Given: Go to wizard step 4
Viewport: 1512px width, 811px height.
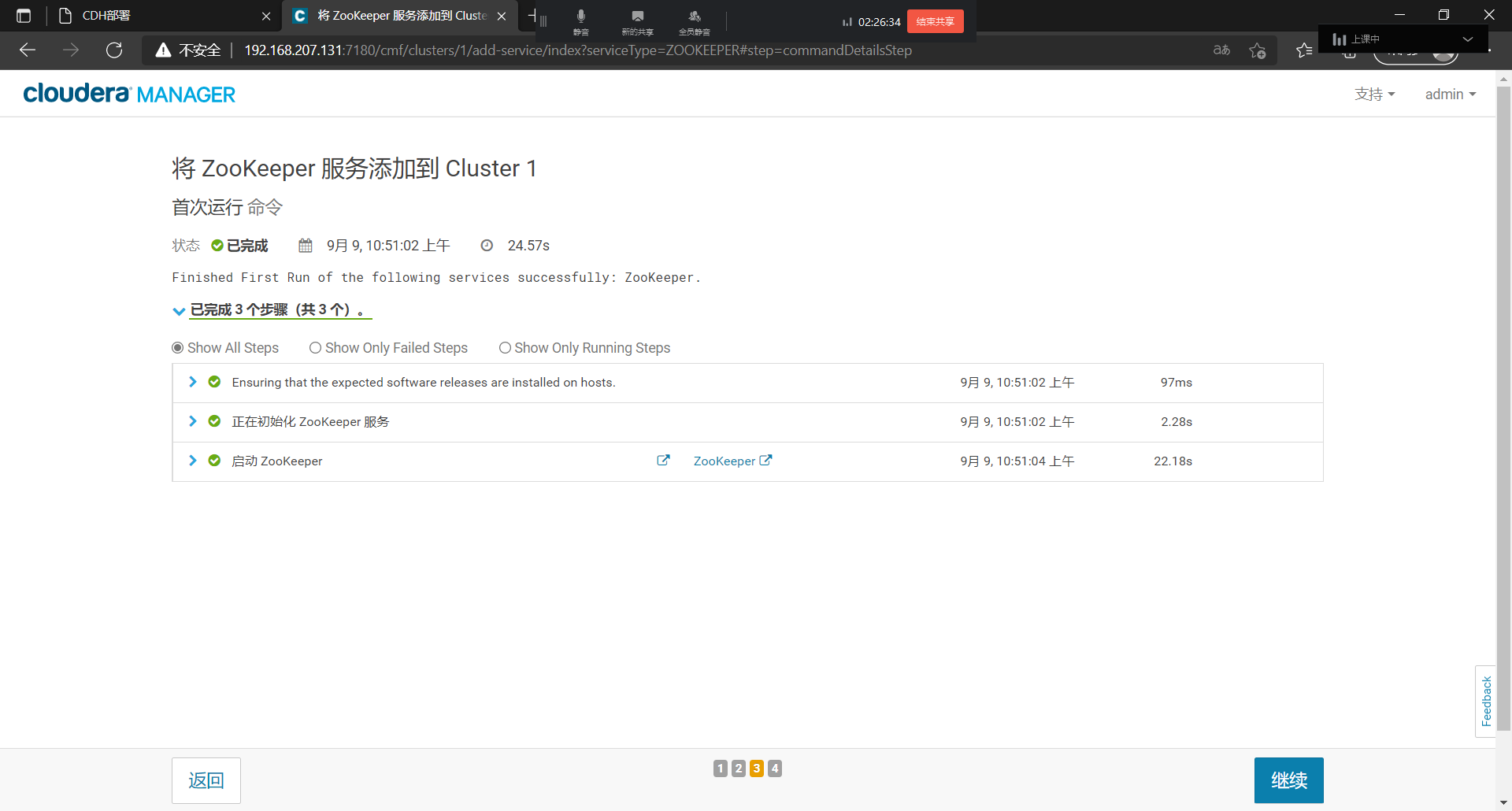Looking at the screenshot, I should coord(775,768).
